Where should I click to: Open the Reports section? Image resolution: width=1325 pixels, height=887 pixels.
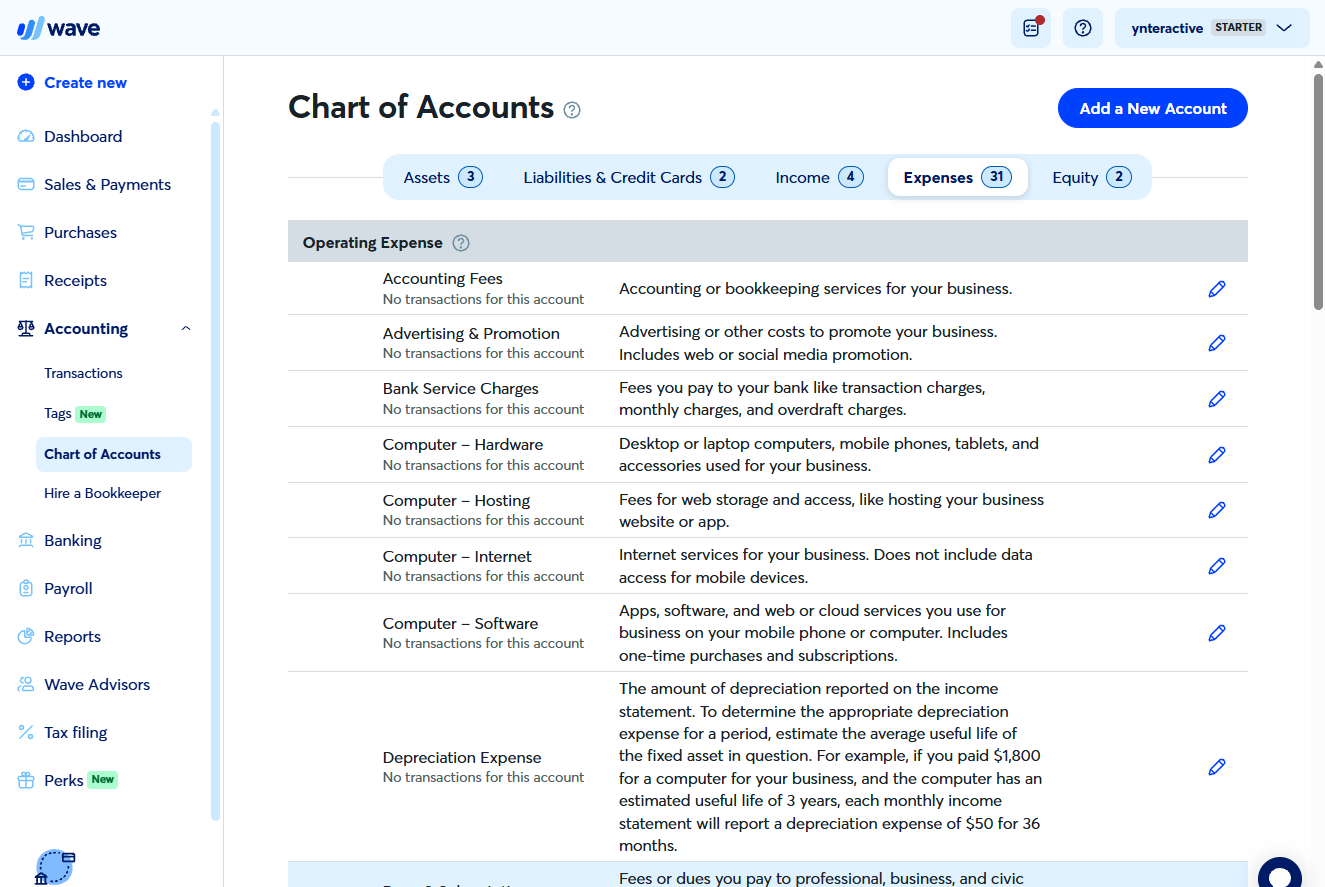(x=72, y=637)
